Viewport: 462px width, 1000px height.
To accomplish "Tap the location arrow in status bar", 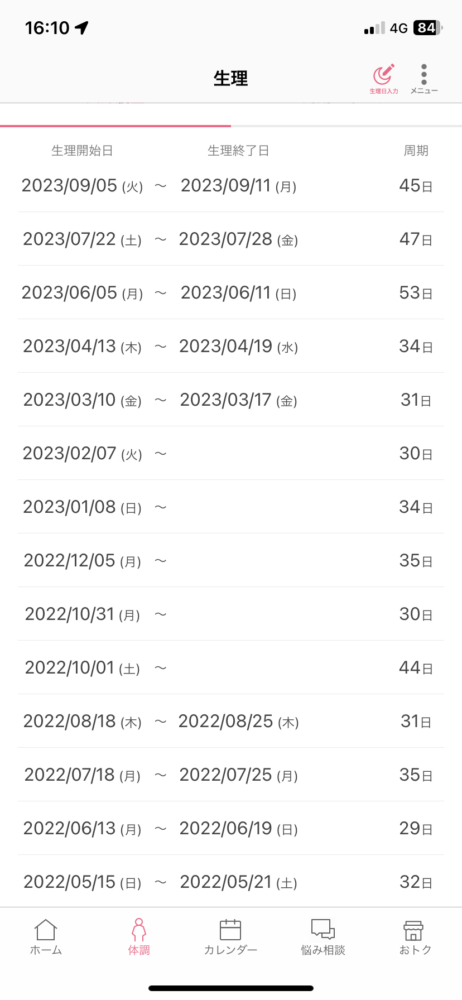I will coord(81,27).
